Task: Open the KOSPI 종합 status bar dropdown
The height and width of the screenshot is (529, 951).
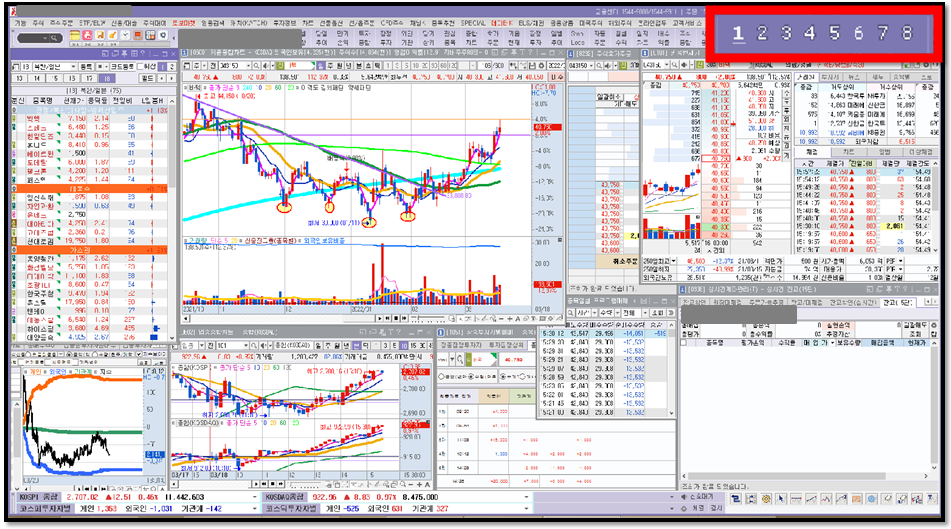Action: pyautogui.click(x=255, y=497)
